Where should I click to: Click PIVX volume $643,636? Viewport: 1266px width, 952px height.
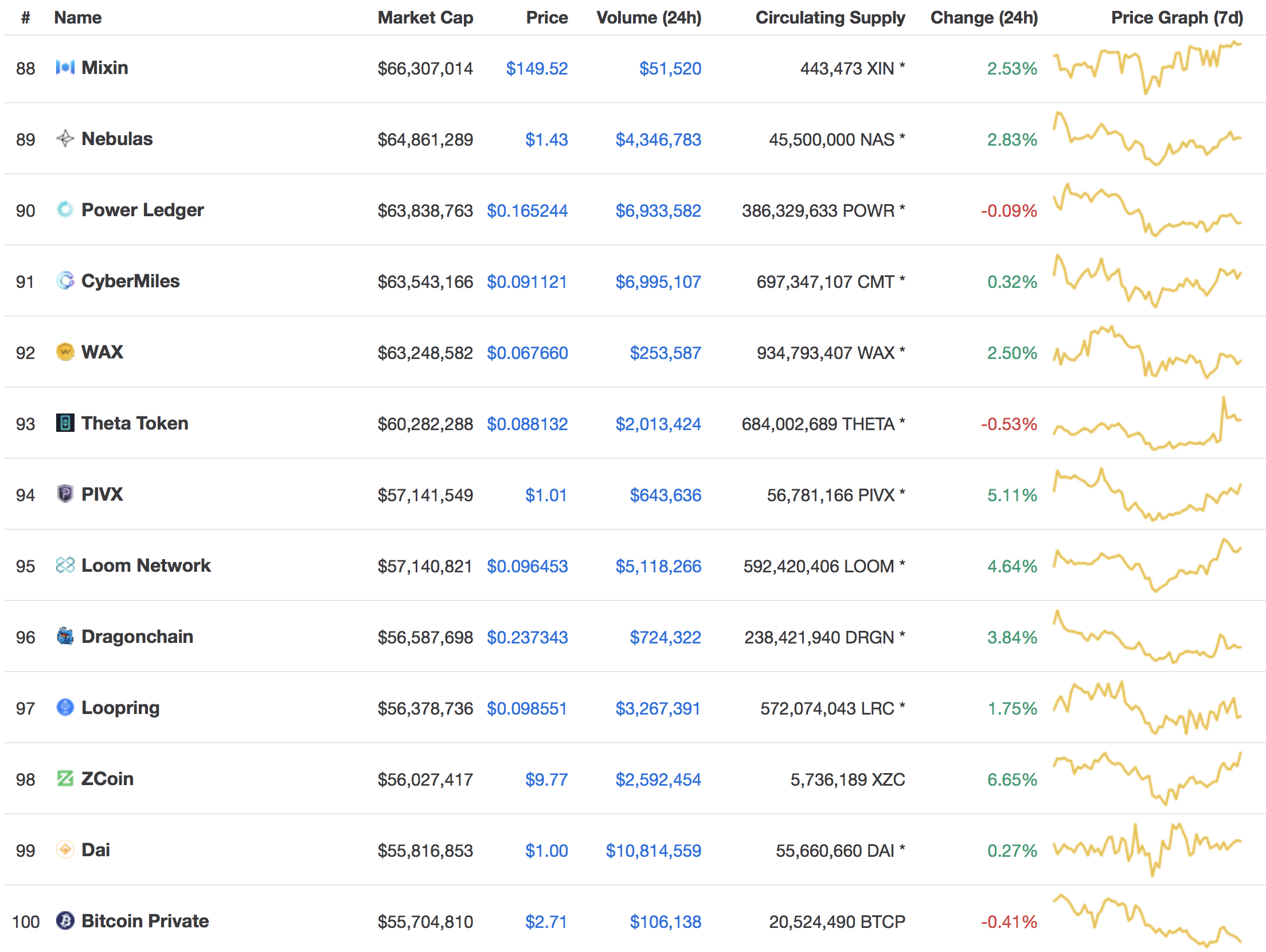666,495
